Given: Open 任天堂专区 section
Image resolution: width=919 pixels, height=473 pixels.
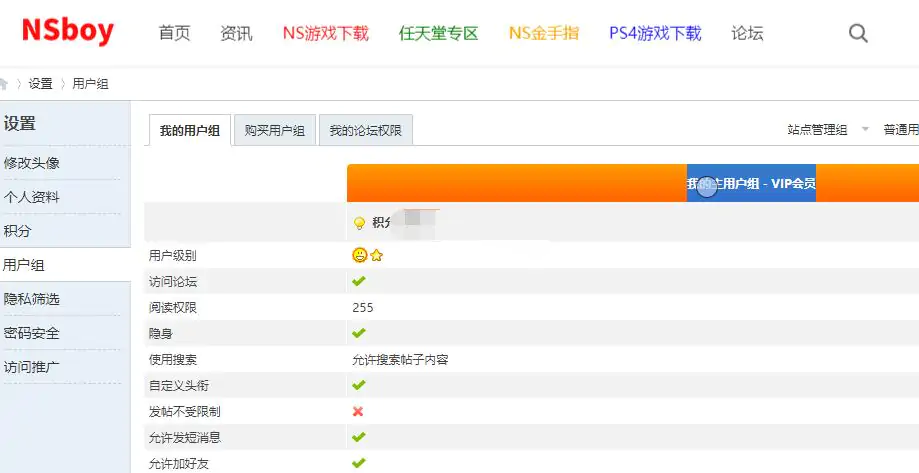Looking at the screenshot, I should tap(438, 33).
